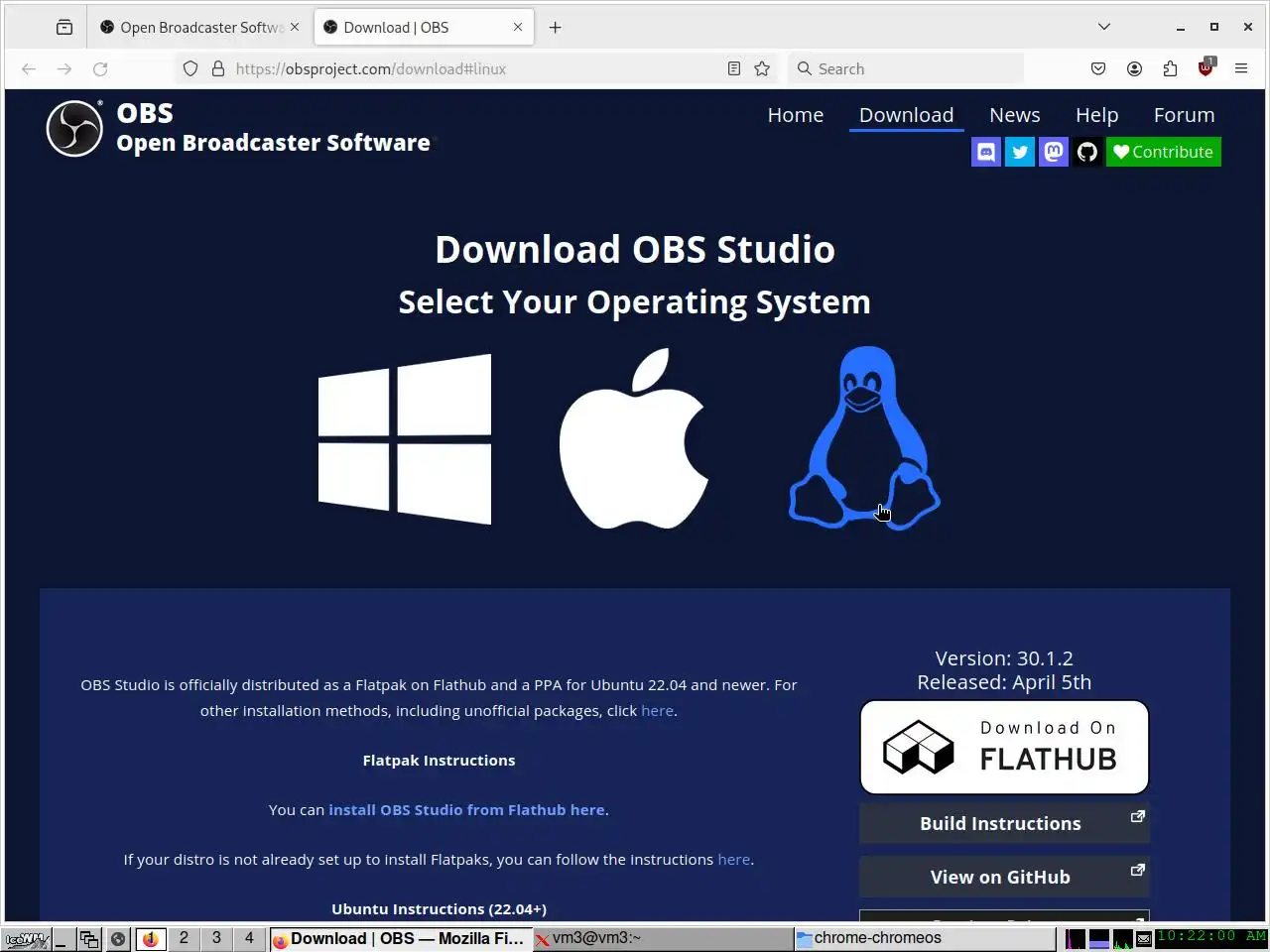
Task: Open the Firefox hamburger application menu
Action: tap(1241, 68)
